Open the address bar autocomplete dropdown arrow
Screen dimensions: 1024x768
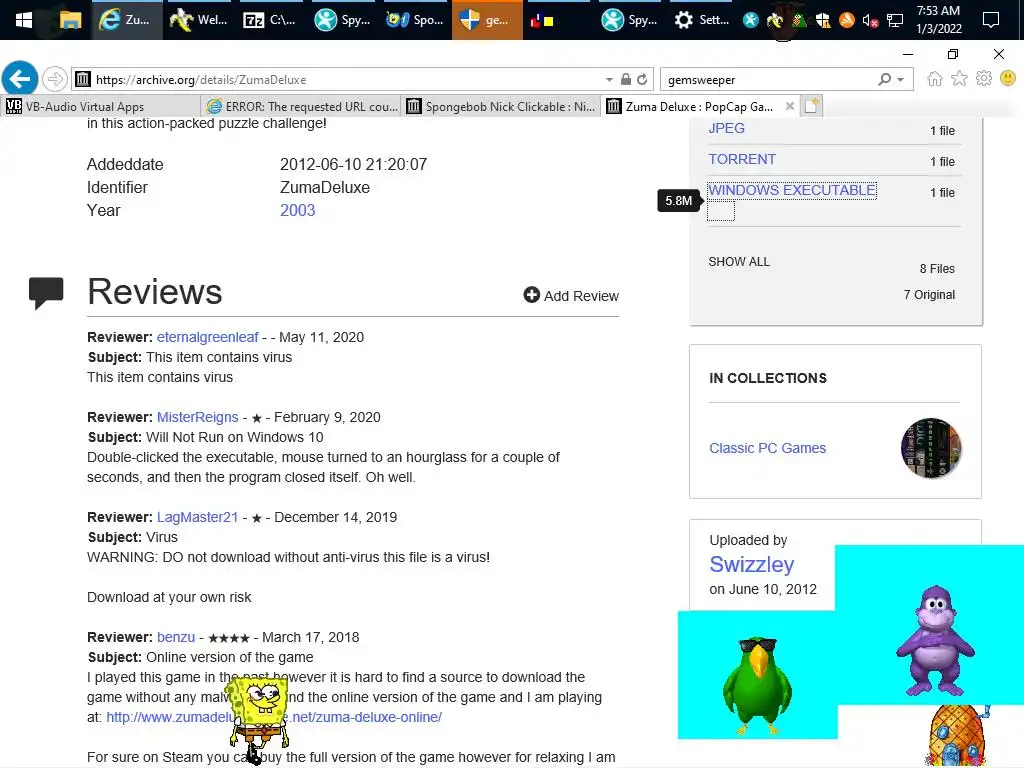coord(609,80)
